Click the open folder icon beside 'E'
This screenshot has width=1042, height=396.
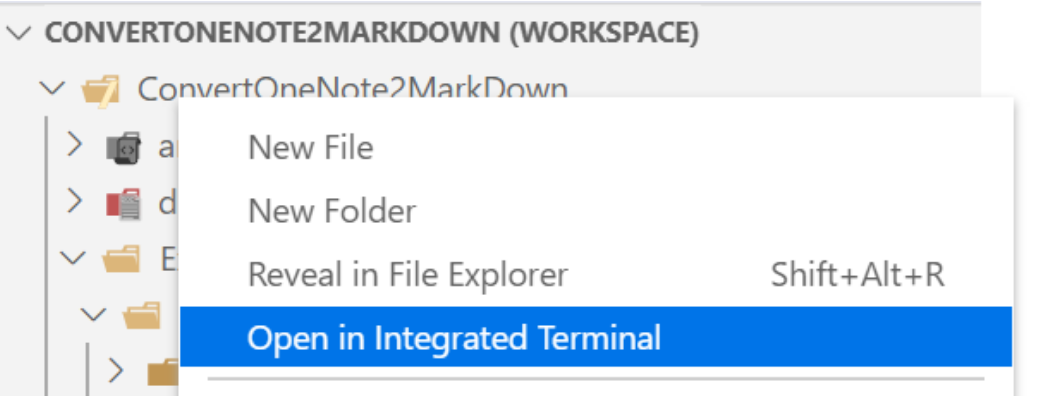point(121,260)
